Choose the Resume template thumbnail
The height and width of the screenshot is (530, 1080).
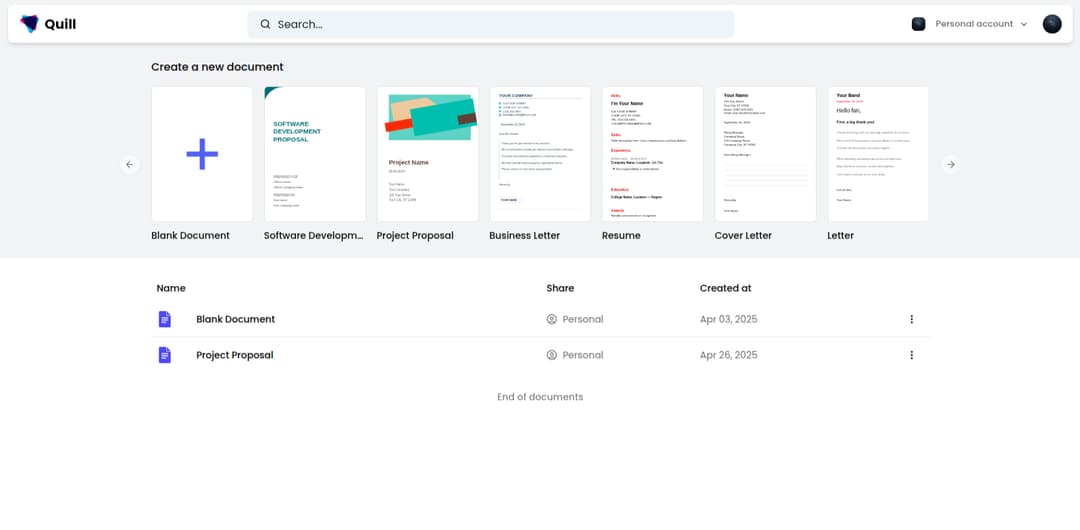tap(652, 154)
